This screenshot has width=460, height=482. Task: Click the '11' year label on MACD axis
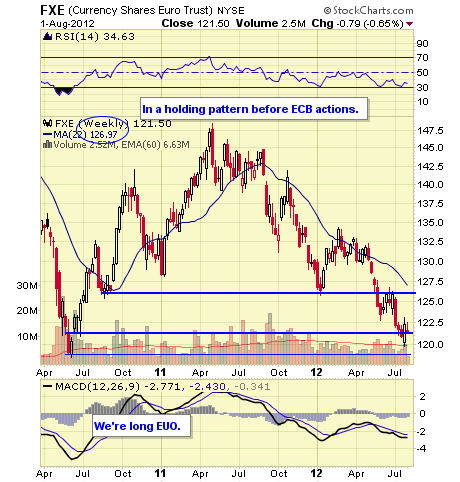[x=160, y=473]
